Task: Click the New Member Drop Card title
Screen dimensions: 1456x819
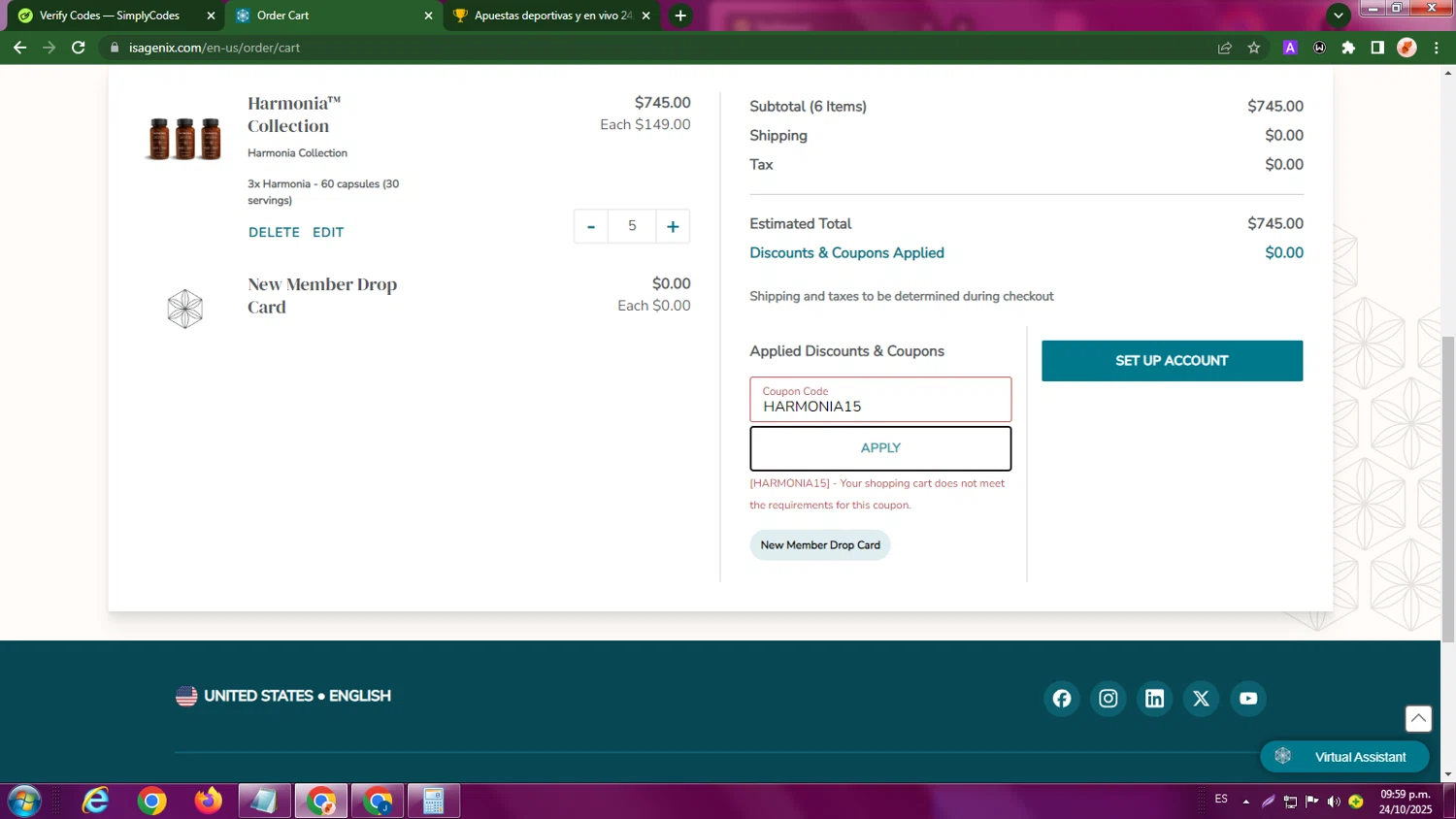Action: 322,296
